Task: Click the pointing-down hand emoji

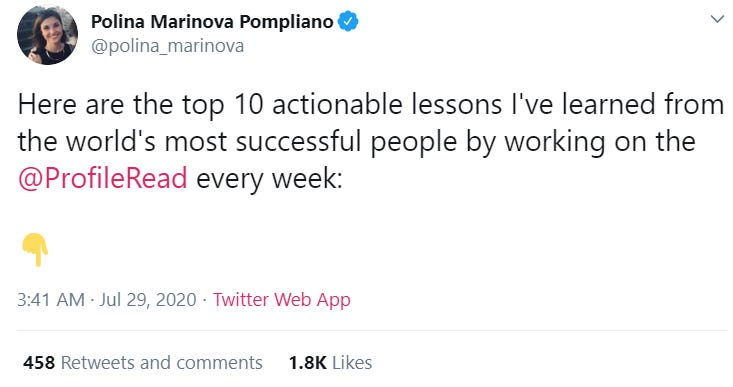Action: pos(35,250)
